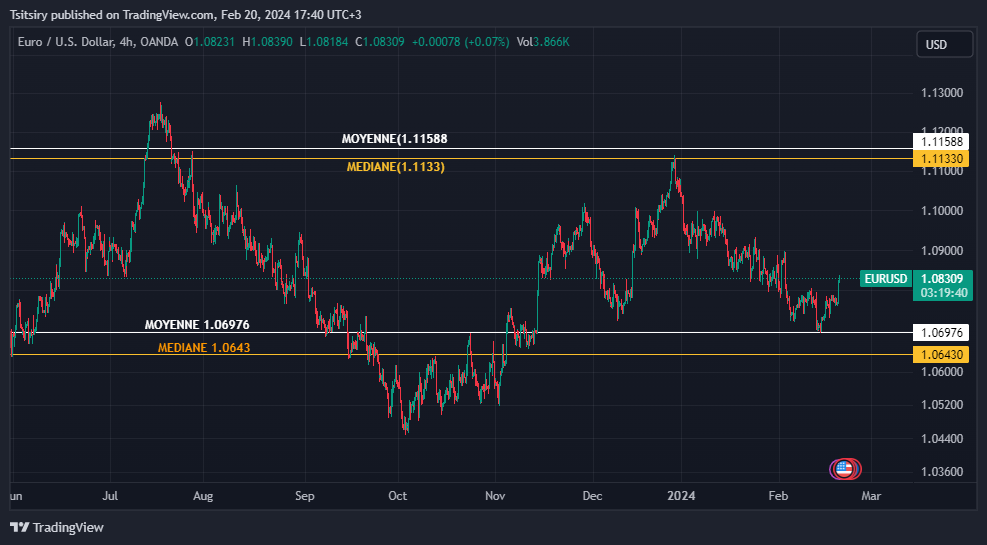Click the 1.06430 orange price axis label
Viewport: 987px width, 545px height.
point(941,354)
